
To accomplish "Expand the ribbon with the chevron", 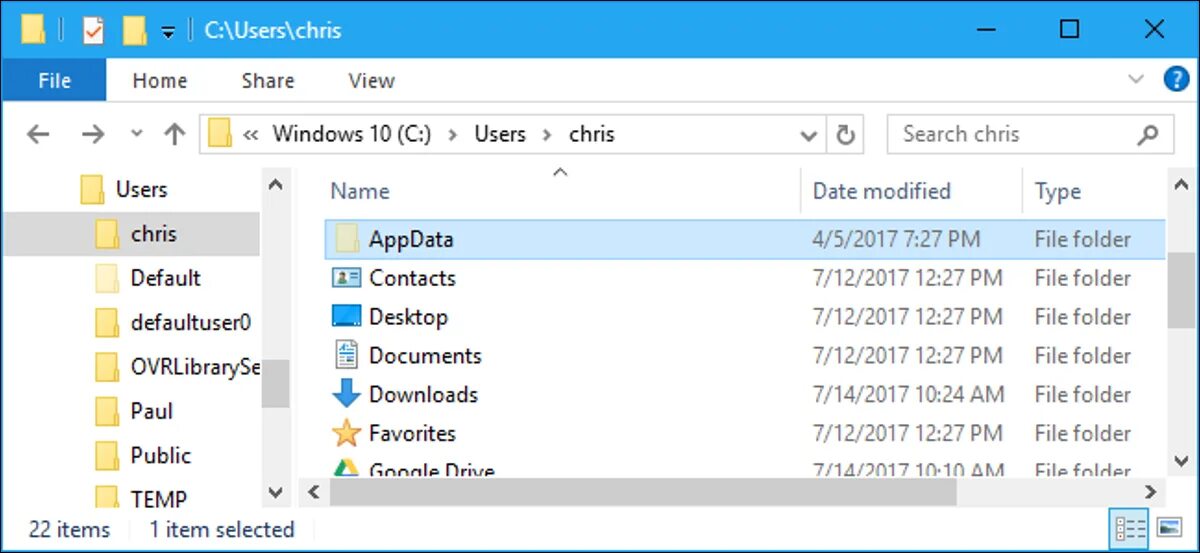I will click(1136, 79).
